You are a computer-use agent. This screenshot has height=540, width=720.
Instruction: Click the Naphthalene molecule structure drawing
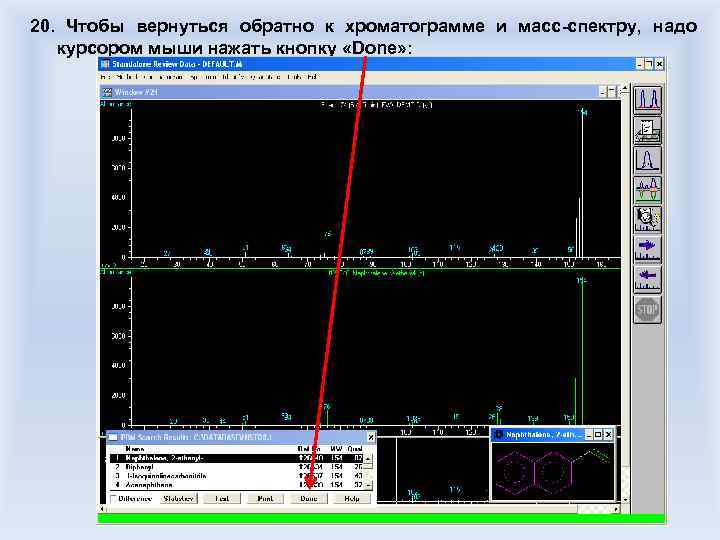[552, 471]
